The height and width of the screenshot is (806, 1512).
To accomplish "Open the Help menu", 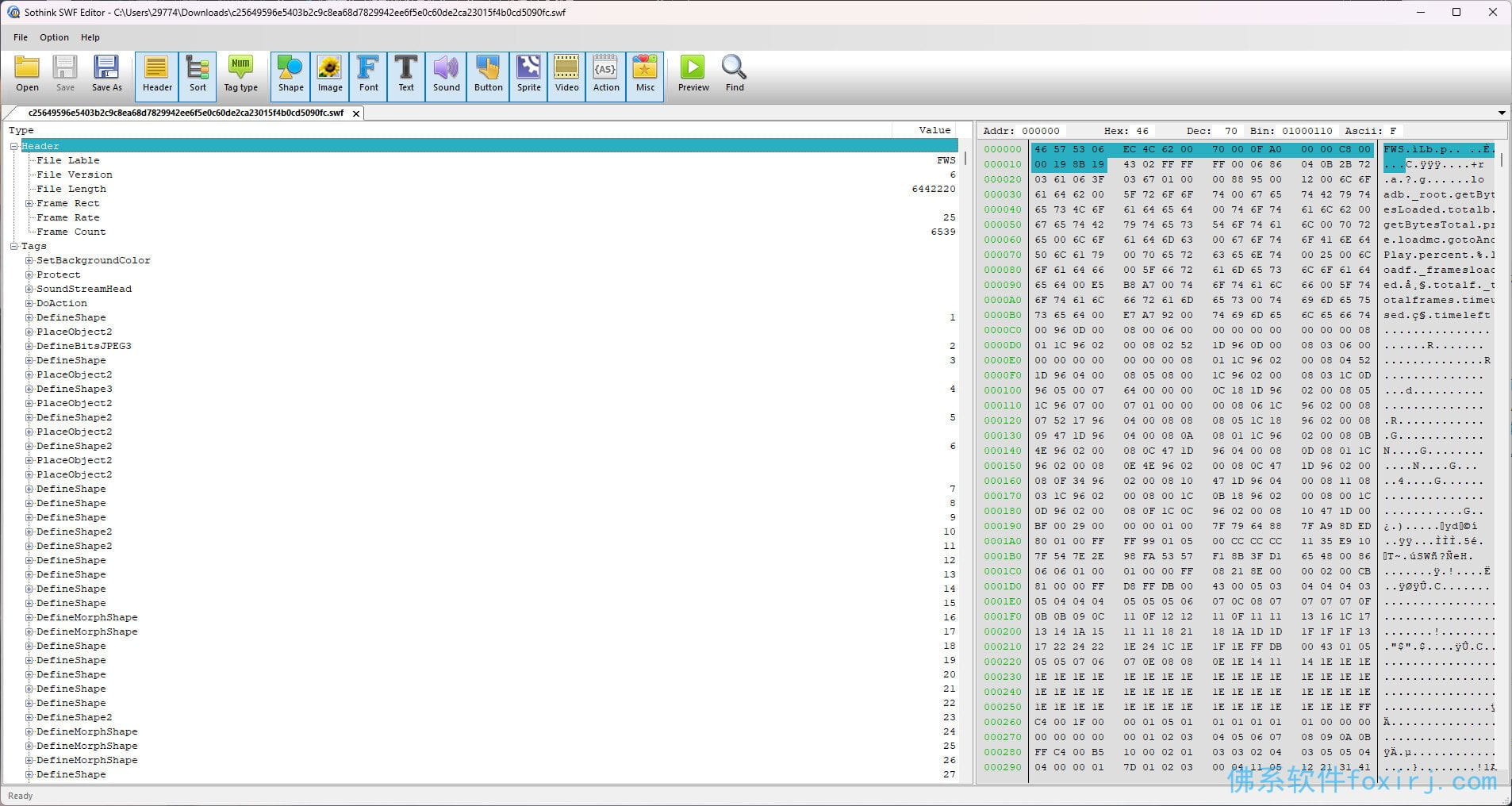I will pos(90,37).
